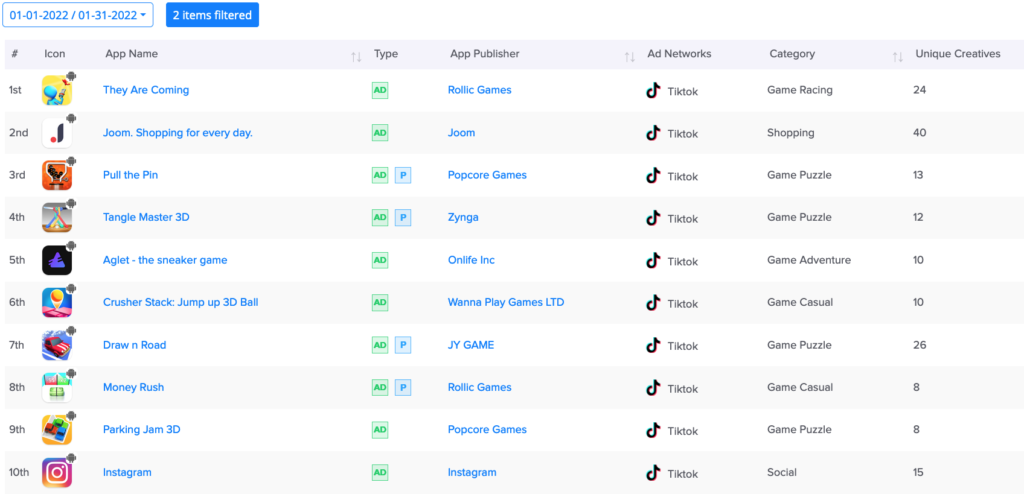The height and width of the screenshot is (494, 1024).
Task: Click the 2 items filtered button
Action: click(212, 15)
